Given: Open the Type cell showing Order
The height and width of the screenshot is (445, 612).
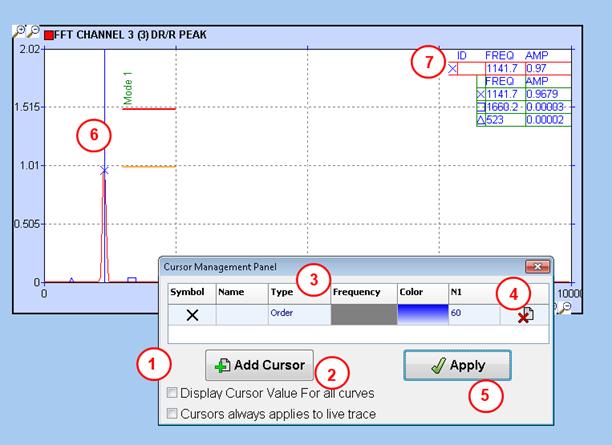Looking at the screenshot, I should (x=299, y=315).
